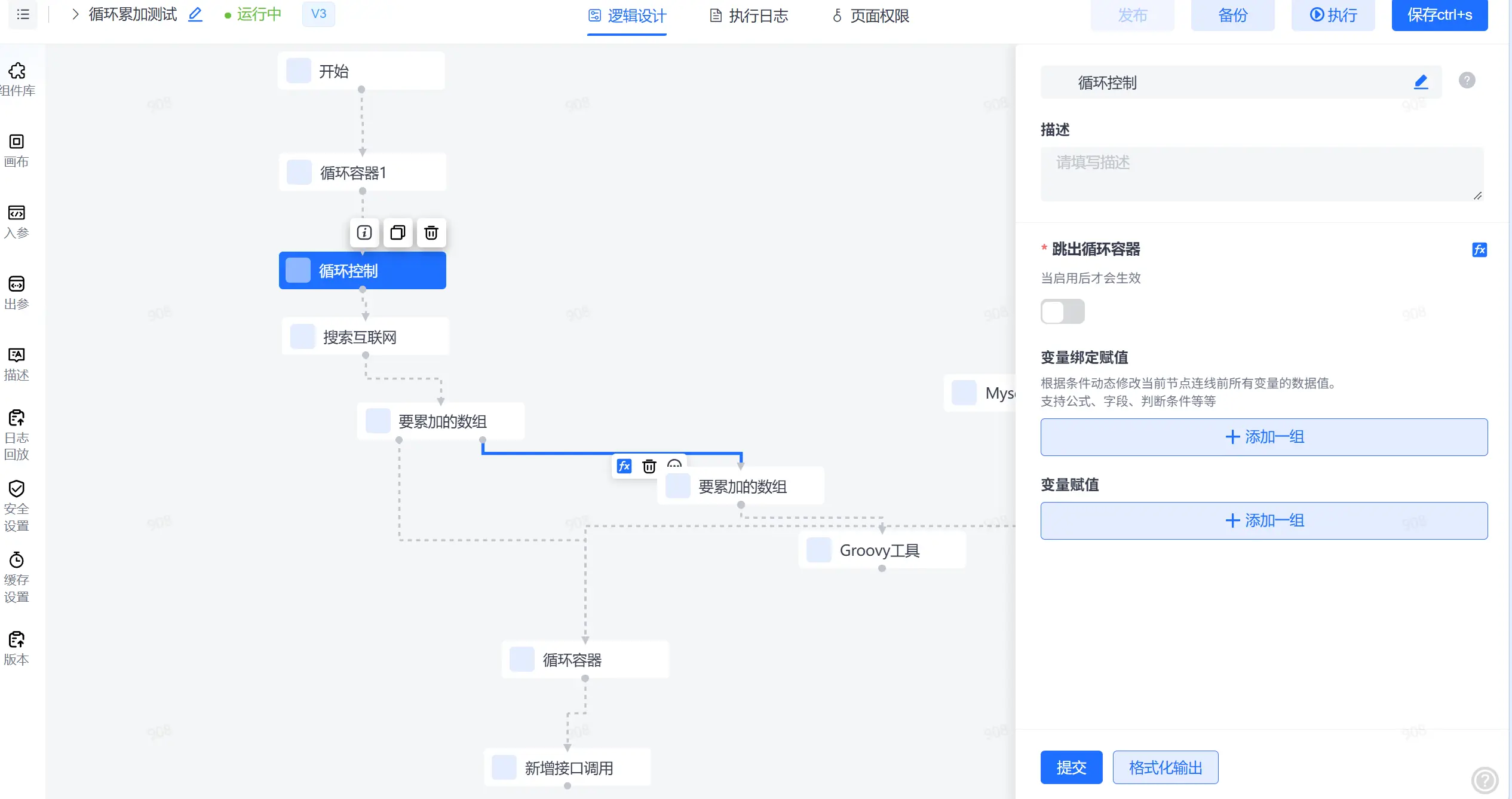Click 添加一组 under 变量绑定赋值

pyautogui.click(x=1264, y=437)
